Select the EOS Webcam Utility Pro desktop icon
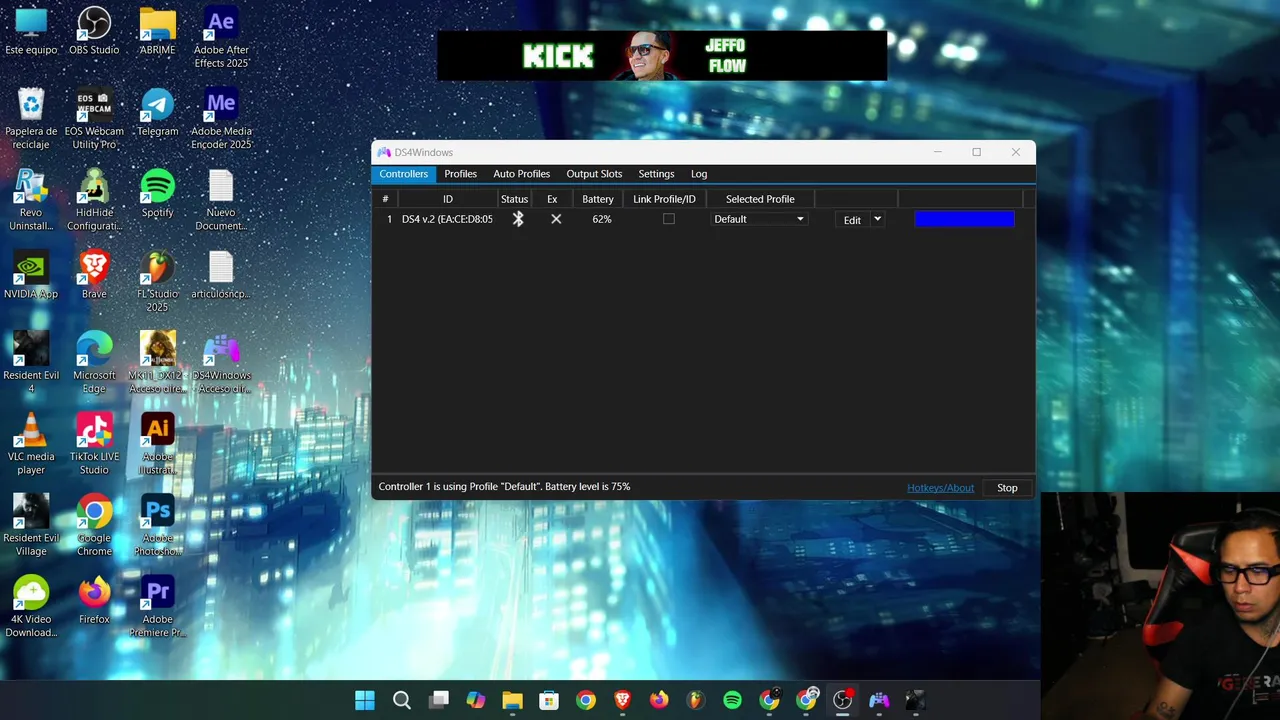The width and height of the screenshot is (1280, 720). click(x=94, y=119)
